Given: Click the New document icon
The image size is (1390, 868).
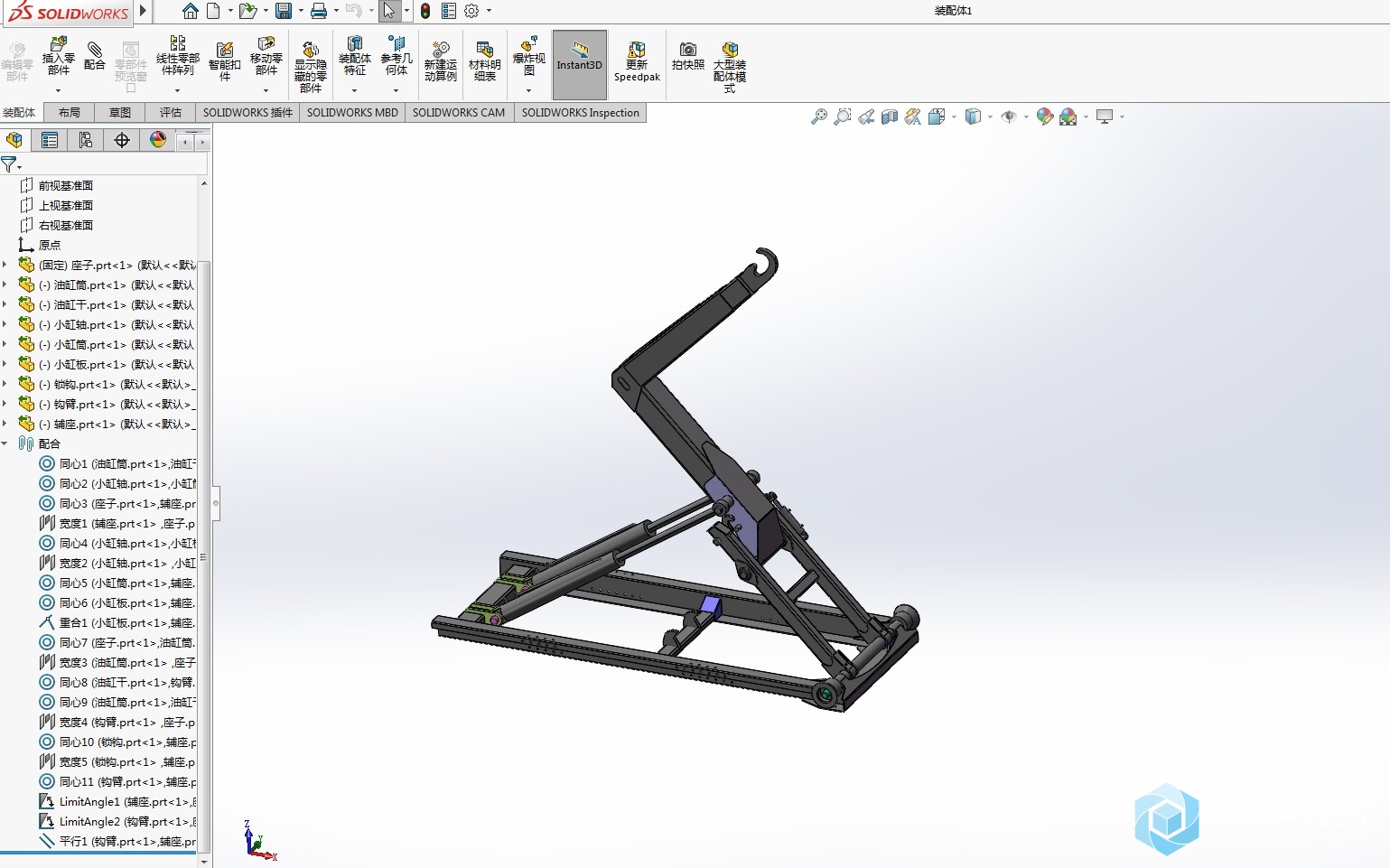Looking at the screenshot, I should (x=213, y=11).
